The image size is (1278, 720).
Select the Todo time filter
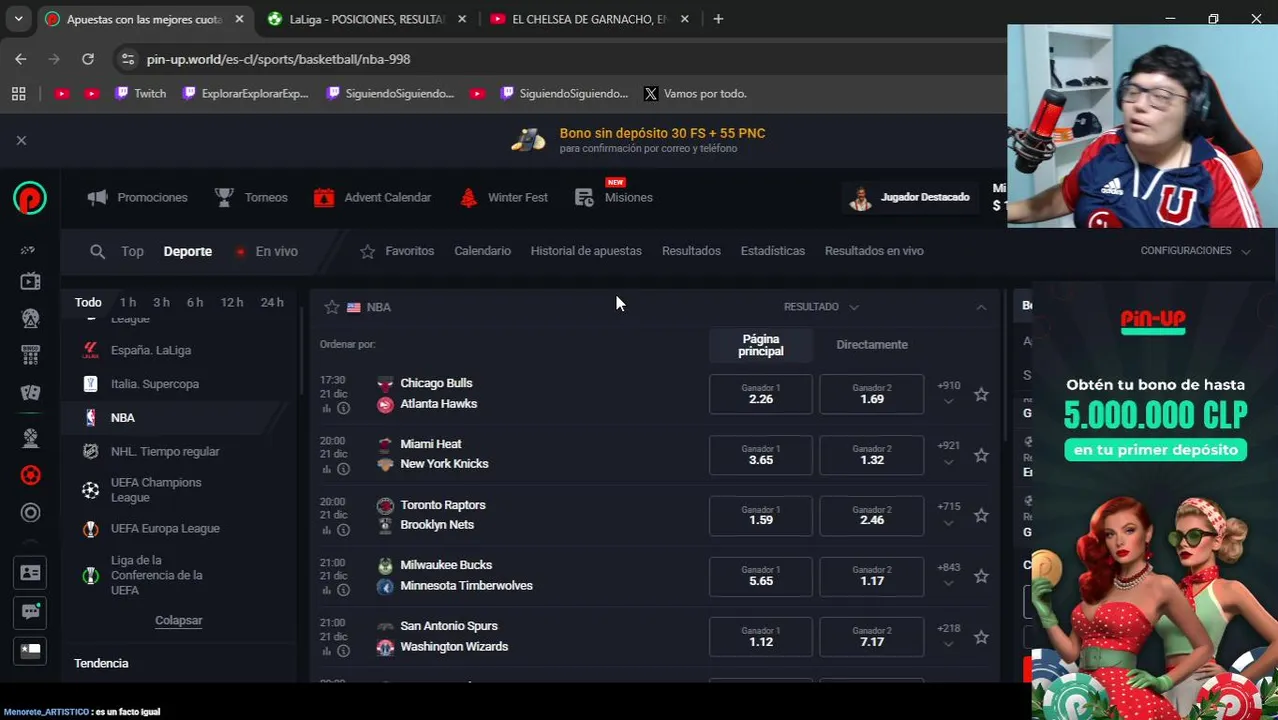pos(88,302)
